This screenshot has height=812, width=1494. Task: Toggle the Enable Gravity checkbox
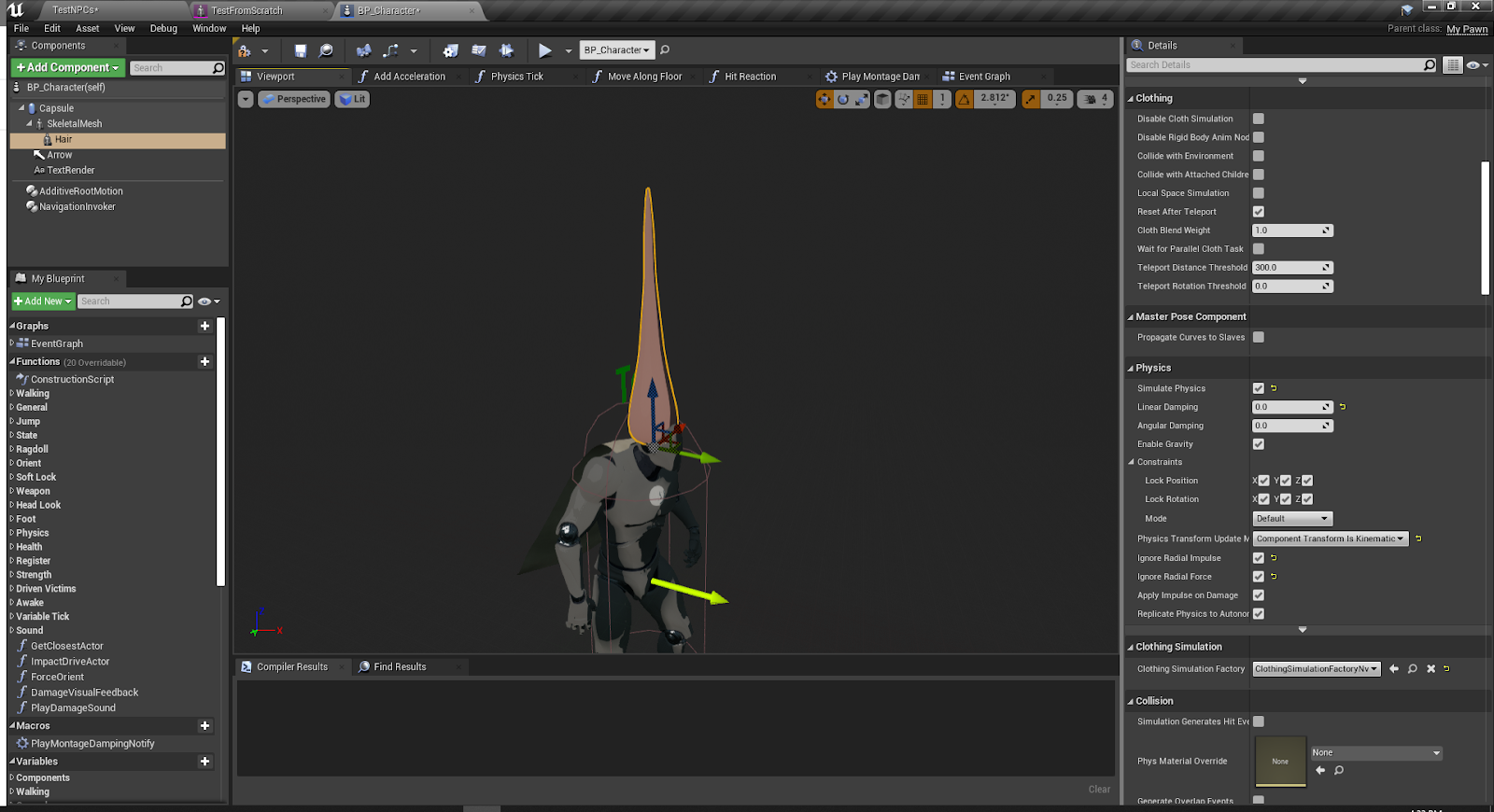pos(1258,444)
